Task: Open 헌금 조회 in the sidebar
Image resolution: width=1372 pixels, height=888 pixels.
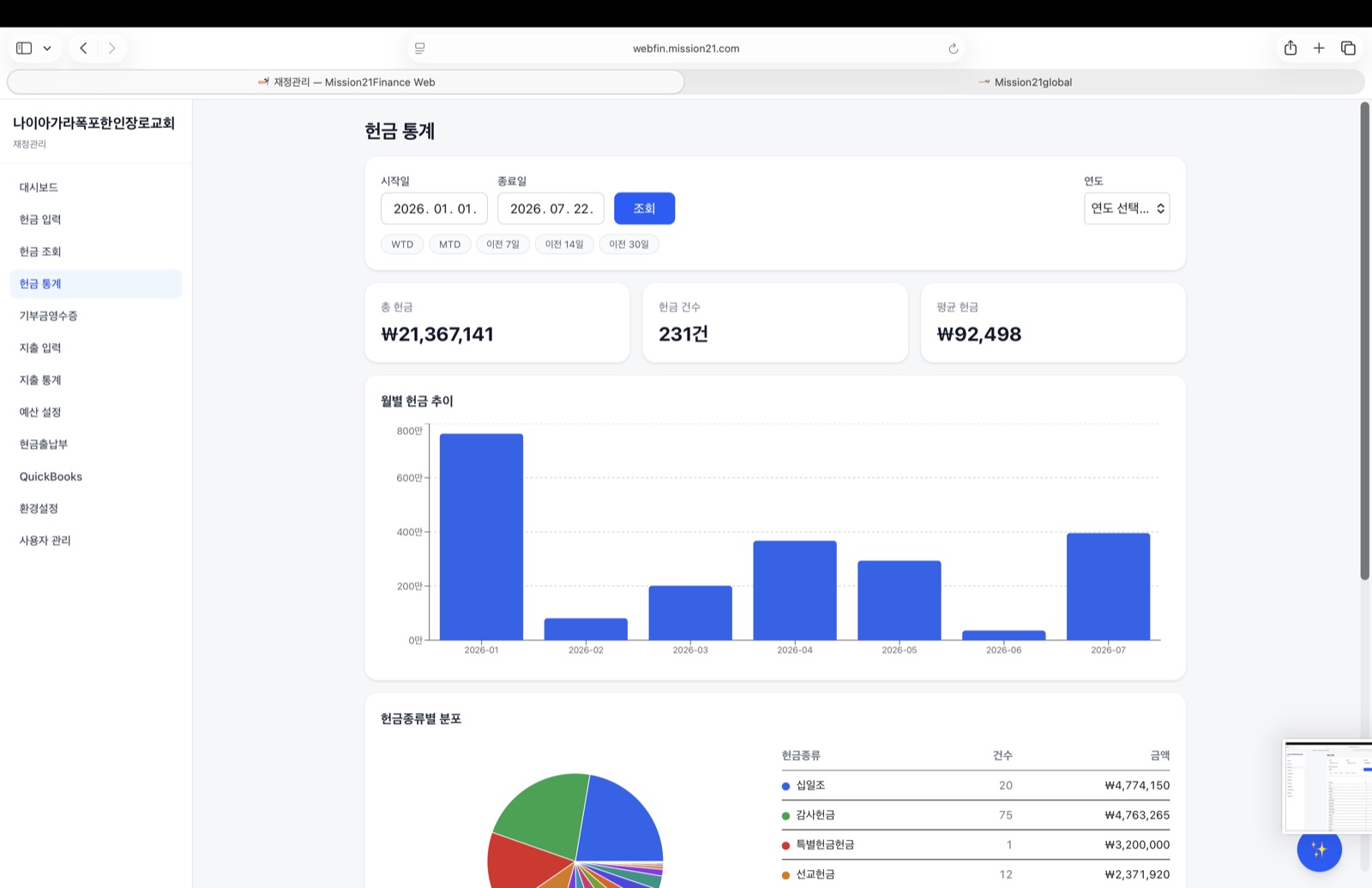Action: click(x=96, y=251)
